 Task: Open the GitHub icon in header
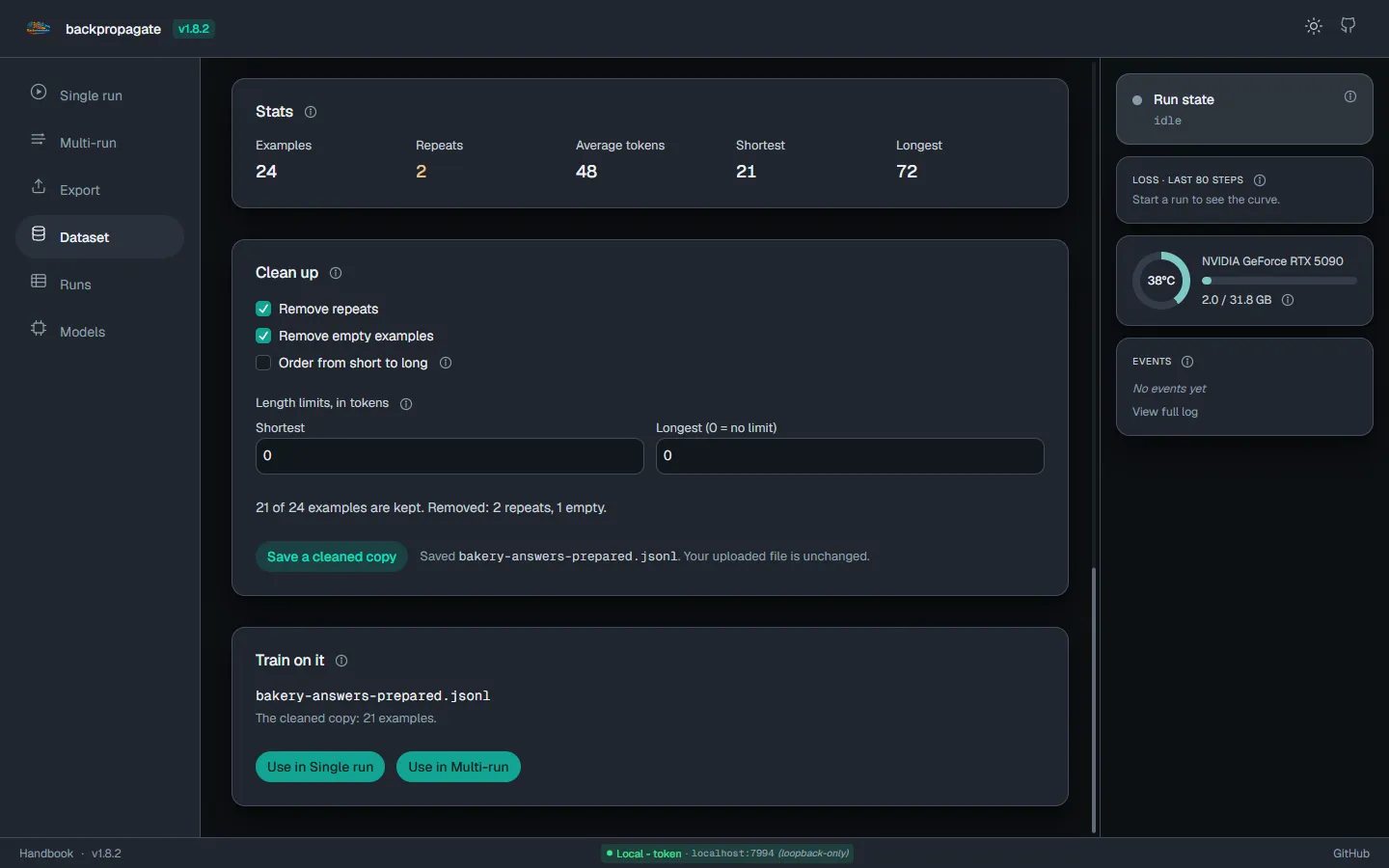tap(1348, 26)
